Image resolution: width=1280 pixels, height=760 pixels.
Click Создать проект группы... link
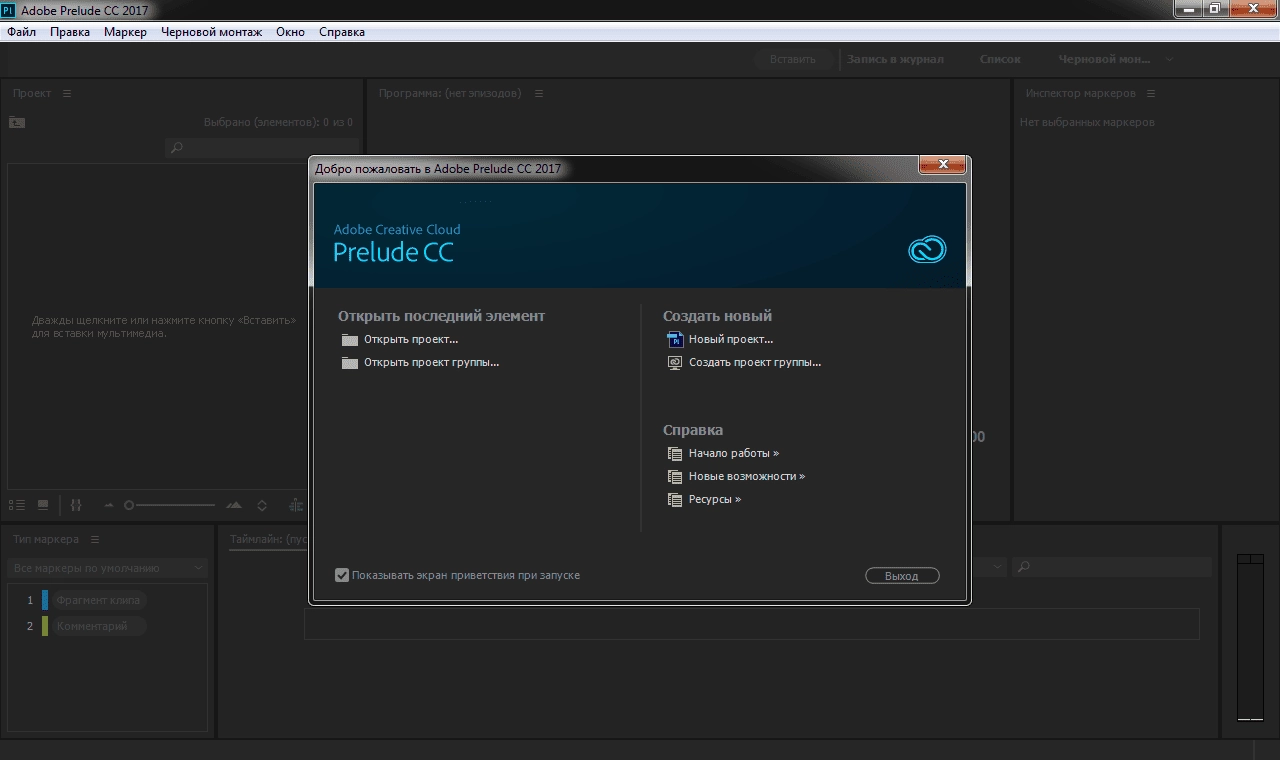tap(755, 363)
